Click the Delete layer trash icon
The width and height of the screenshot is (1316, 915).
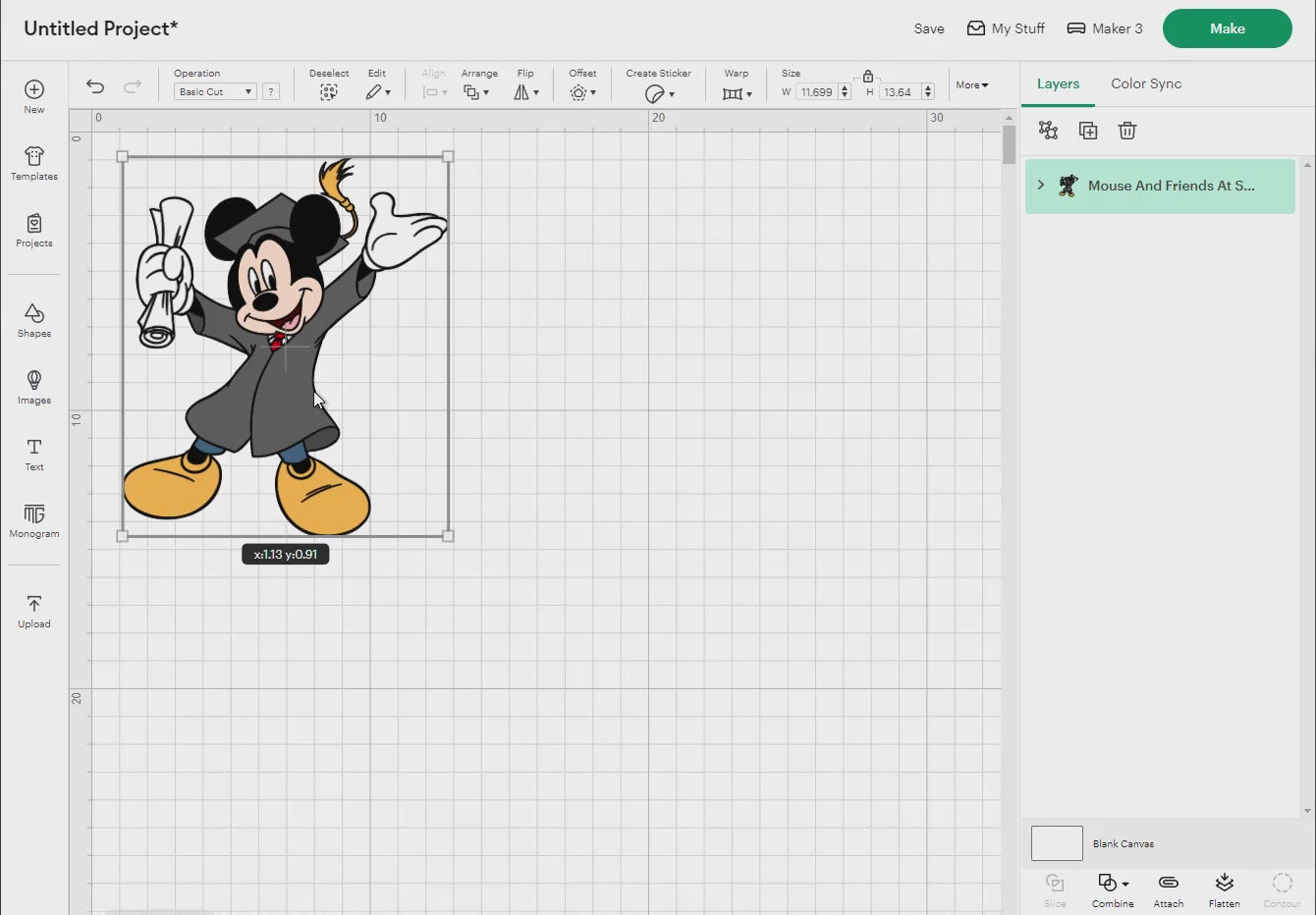(x=1127, y=131)
